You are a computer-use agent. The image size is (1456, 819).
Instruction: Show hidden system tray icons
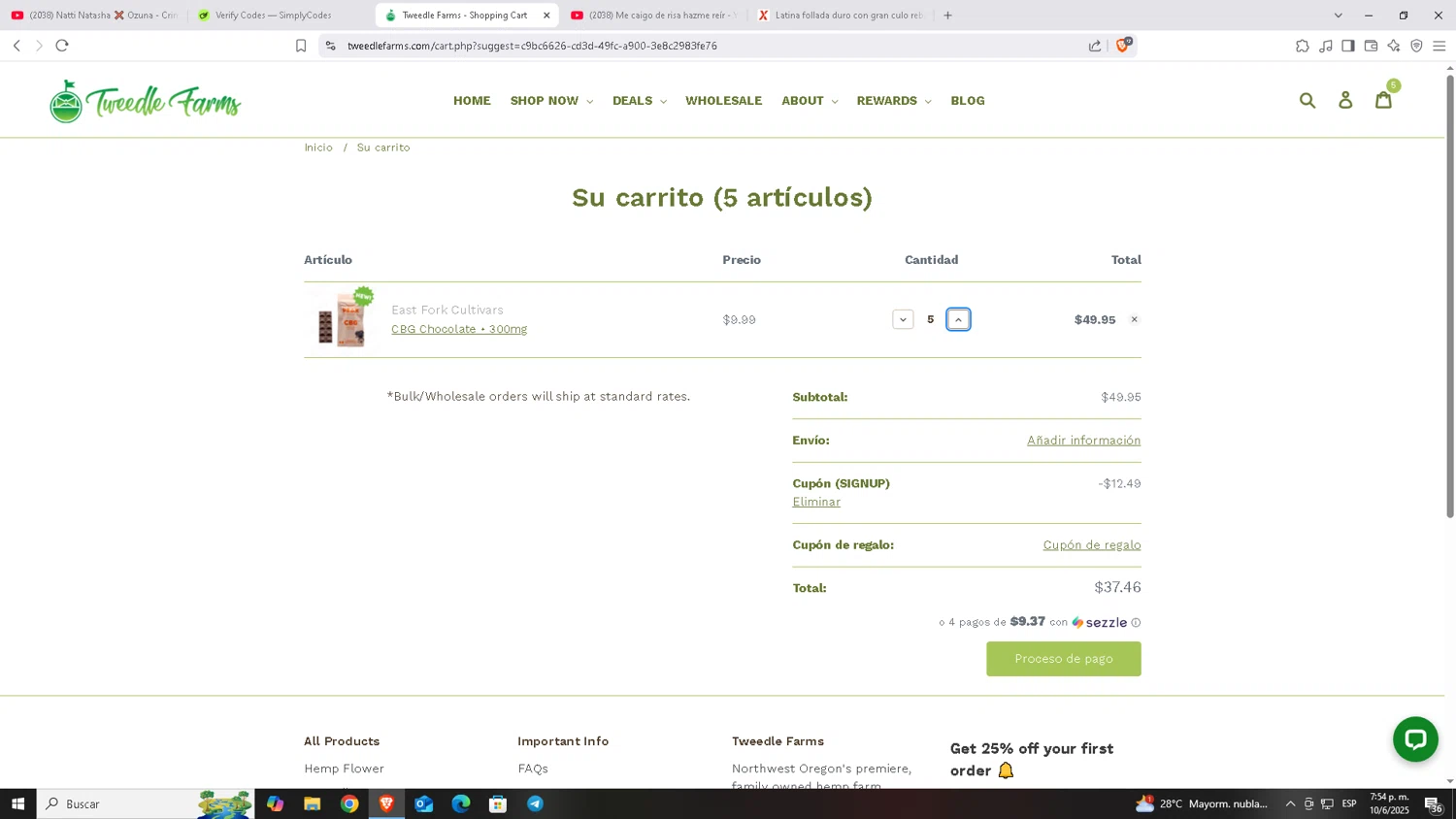1290,803
